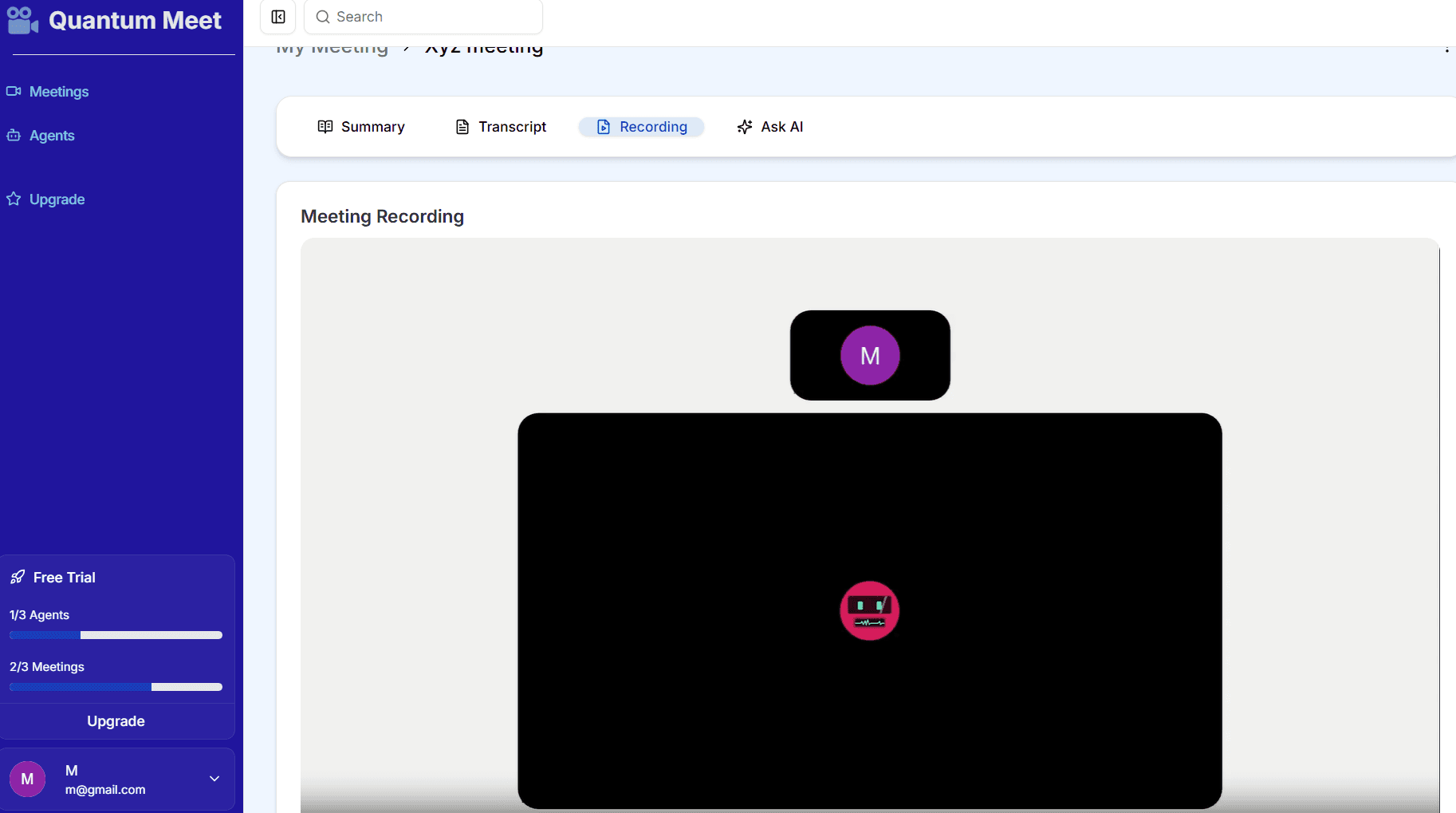Expand the user account chevron menu
Screen dimensions: 1456x813
pyautogui.click(x=214, y=779)
